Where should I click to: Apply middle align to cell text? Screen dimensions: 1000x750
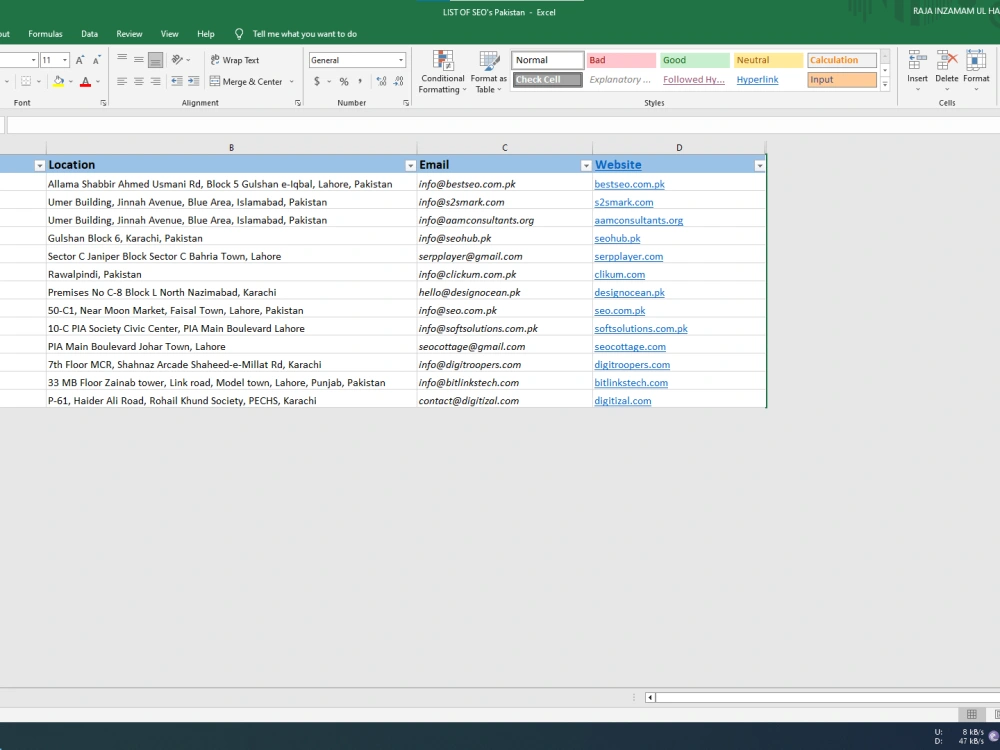138,60
